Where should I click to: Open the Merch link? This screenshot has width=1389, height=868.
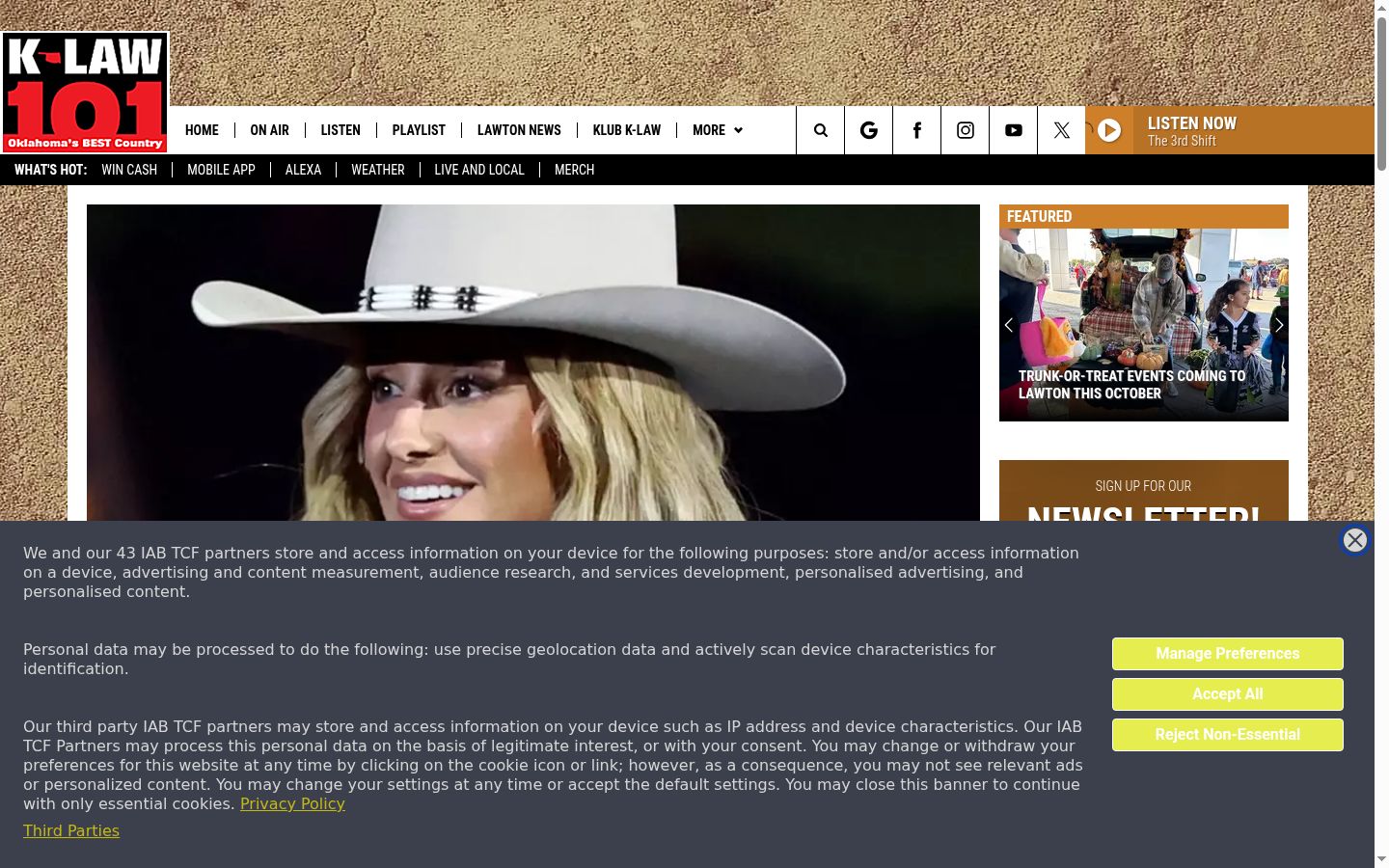coord(574,170)
